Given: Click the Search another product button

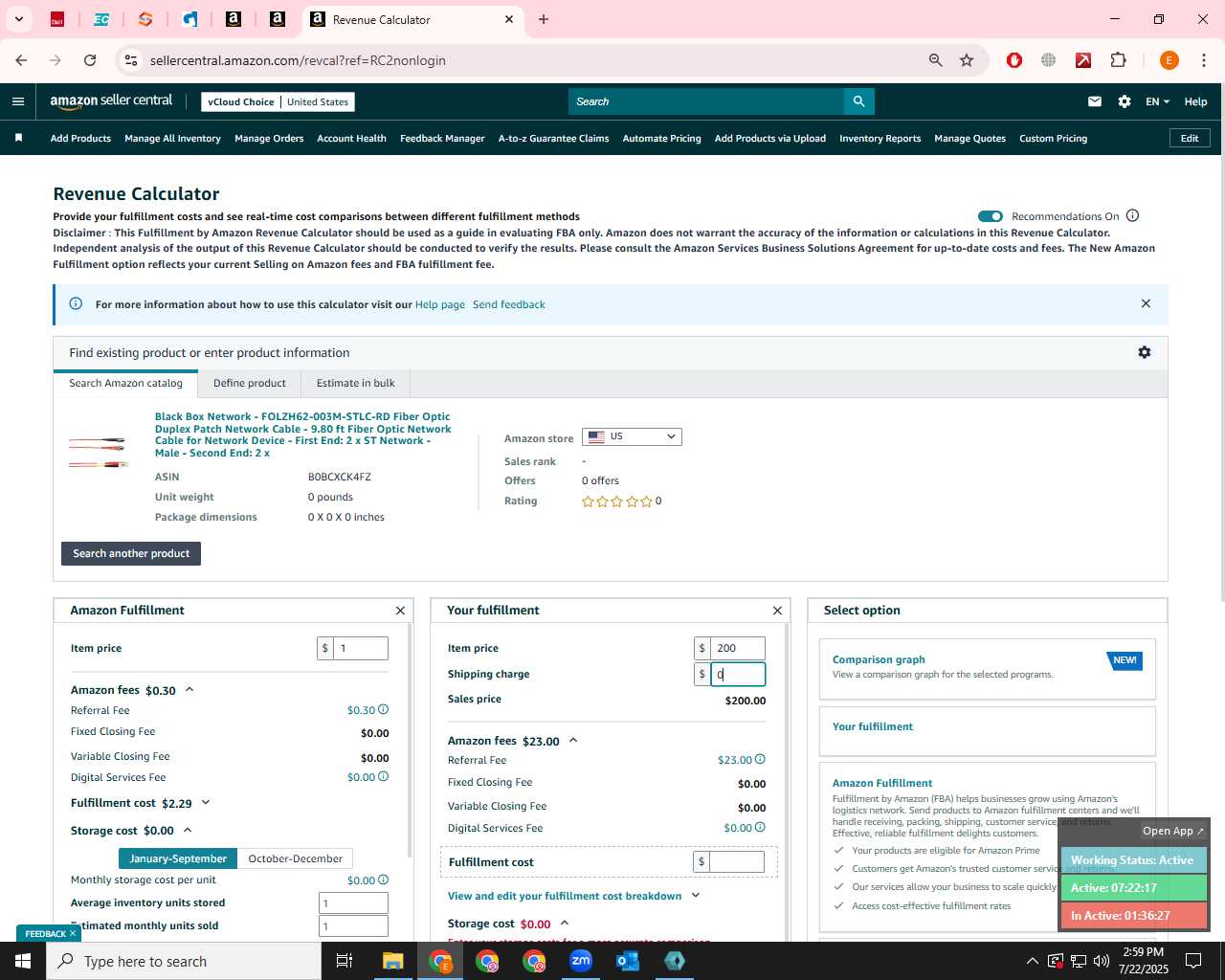Looking at the screenshot, I should tap(131, 553).
